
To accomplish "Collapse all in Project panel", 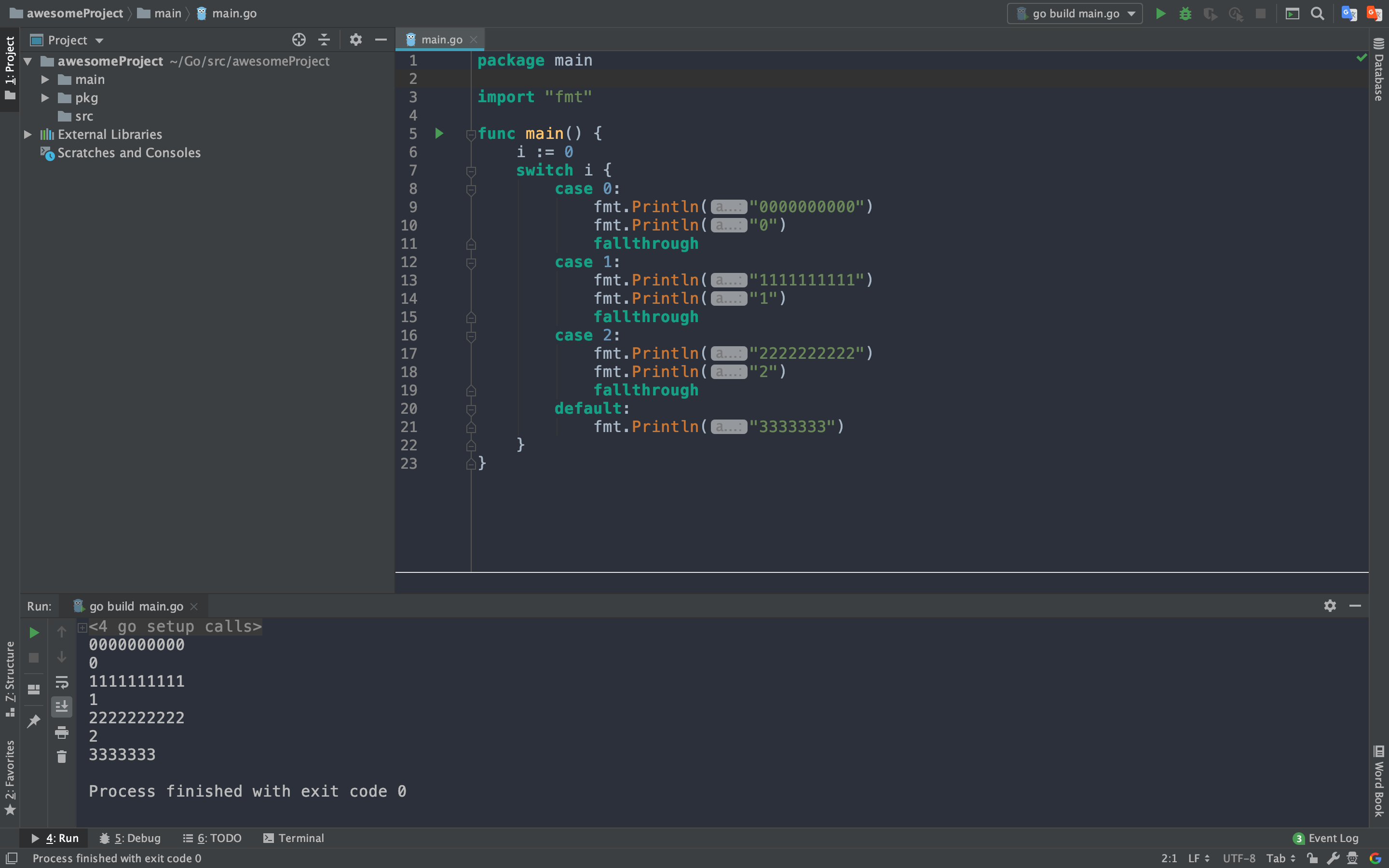I will coord(324,40).
